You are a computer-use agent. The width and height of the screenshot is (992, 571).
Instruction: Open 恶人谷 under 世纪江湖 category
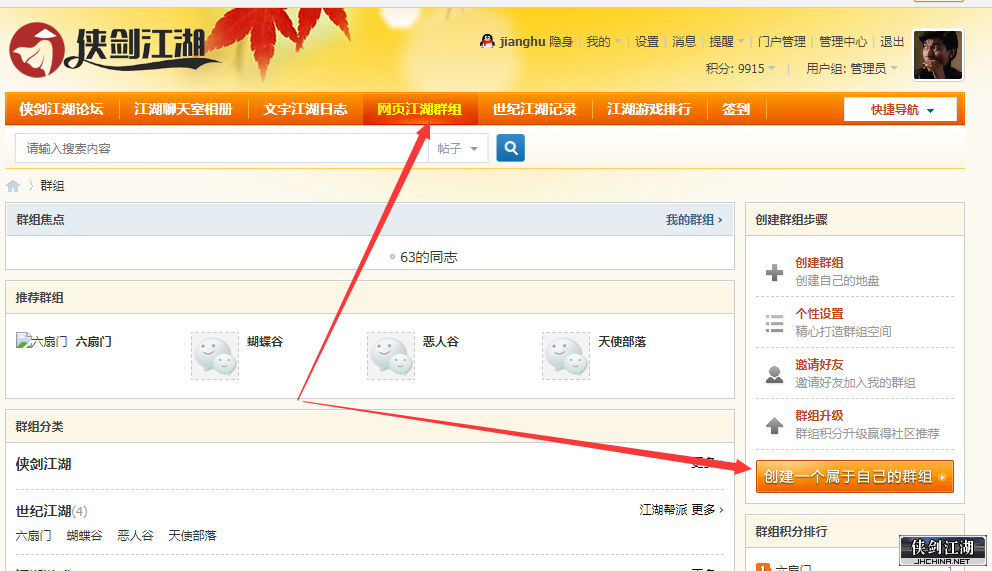coord(135,536)
